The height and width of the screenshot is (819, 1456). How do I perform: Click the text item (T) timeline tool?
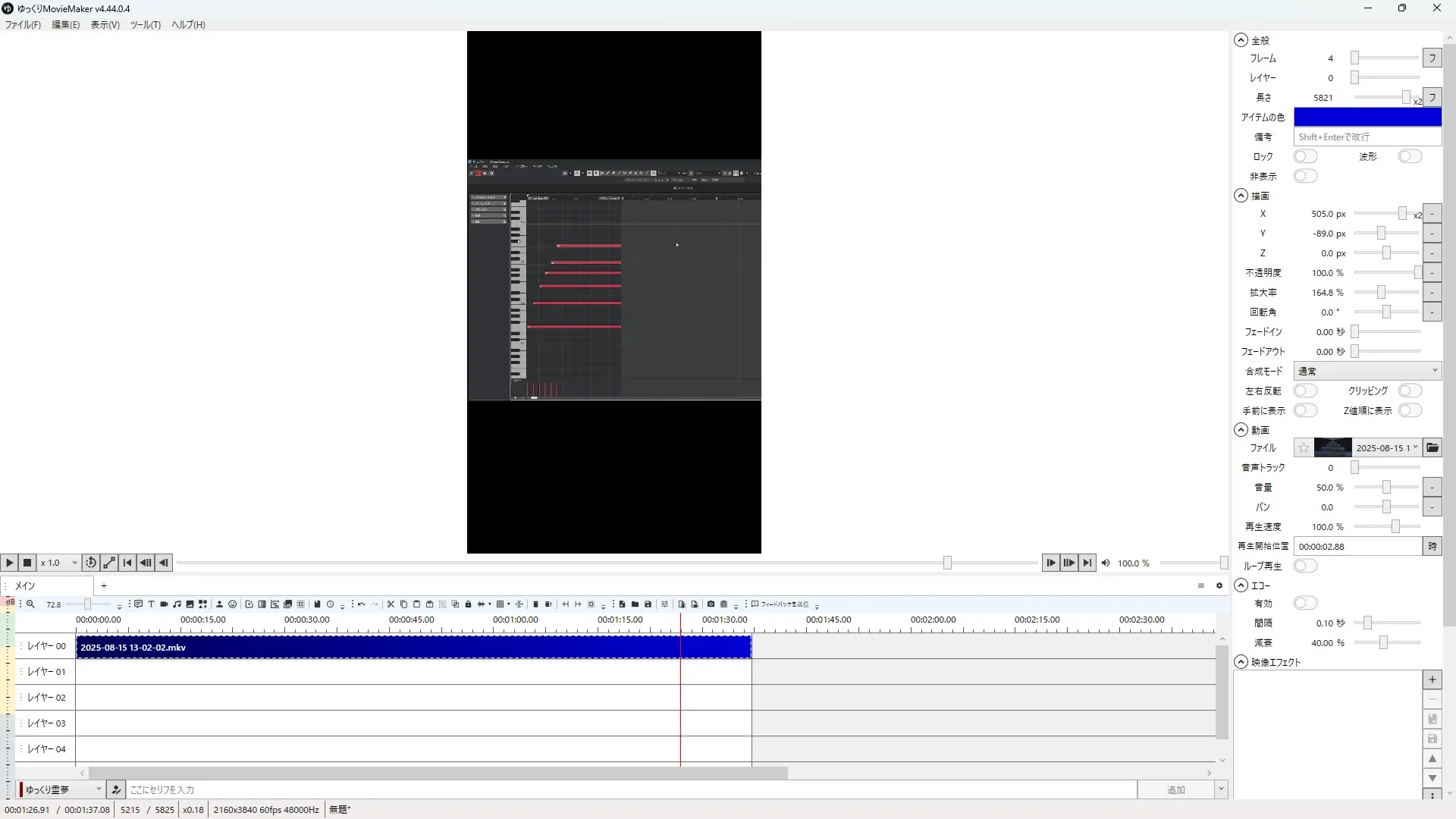point(151,604)
